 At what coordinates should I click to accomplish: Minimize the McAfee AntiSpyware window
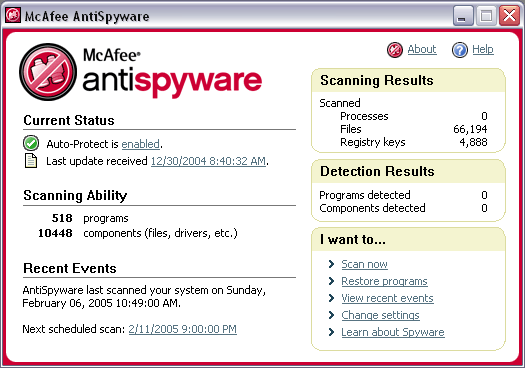click(x=463, y=15)
